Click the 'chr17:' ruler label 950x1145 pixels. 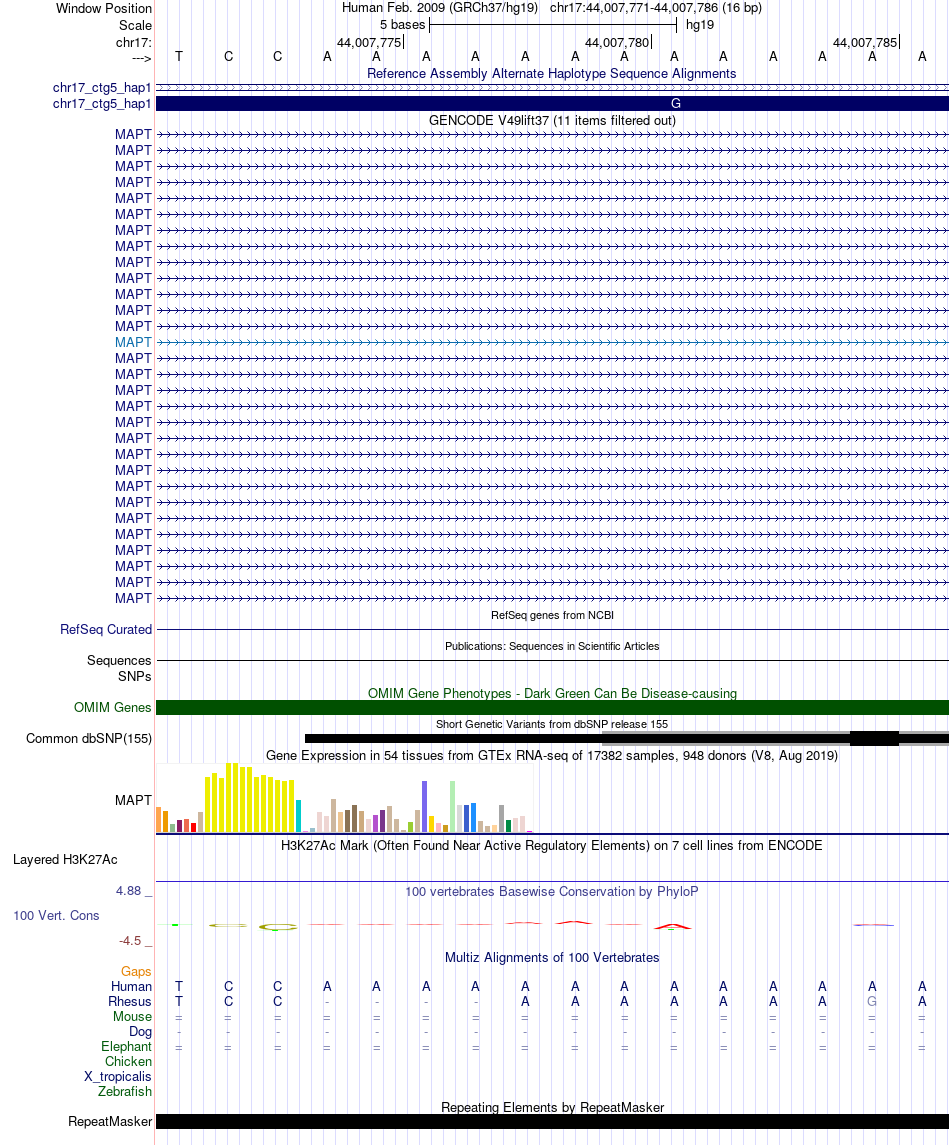click(134, 43)
